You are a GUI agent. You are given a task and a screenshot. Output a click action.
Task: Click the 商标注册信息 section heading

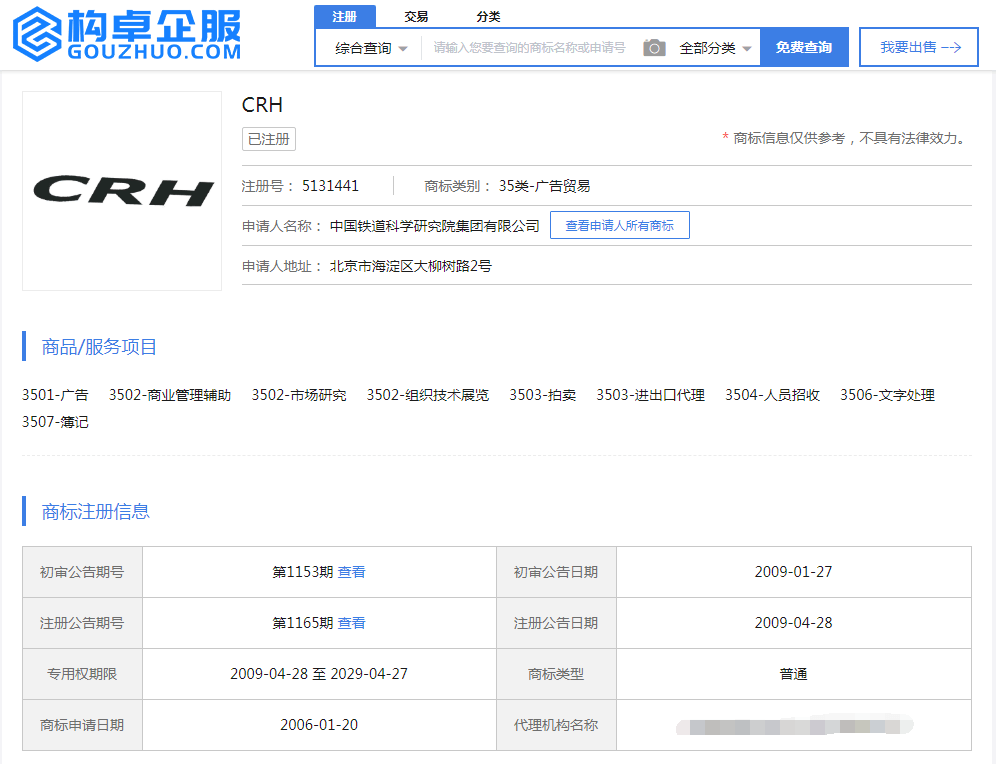pyautogui.click(x=95, y=512)
